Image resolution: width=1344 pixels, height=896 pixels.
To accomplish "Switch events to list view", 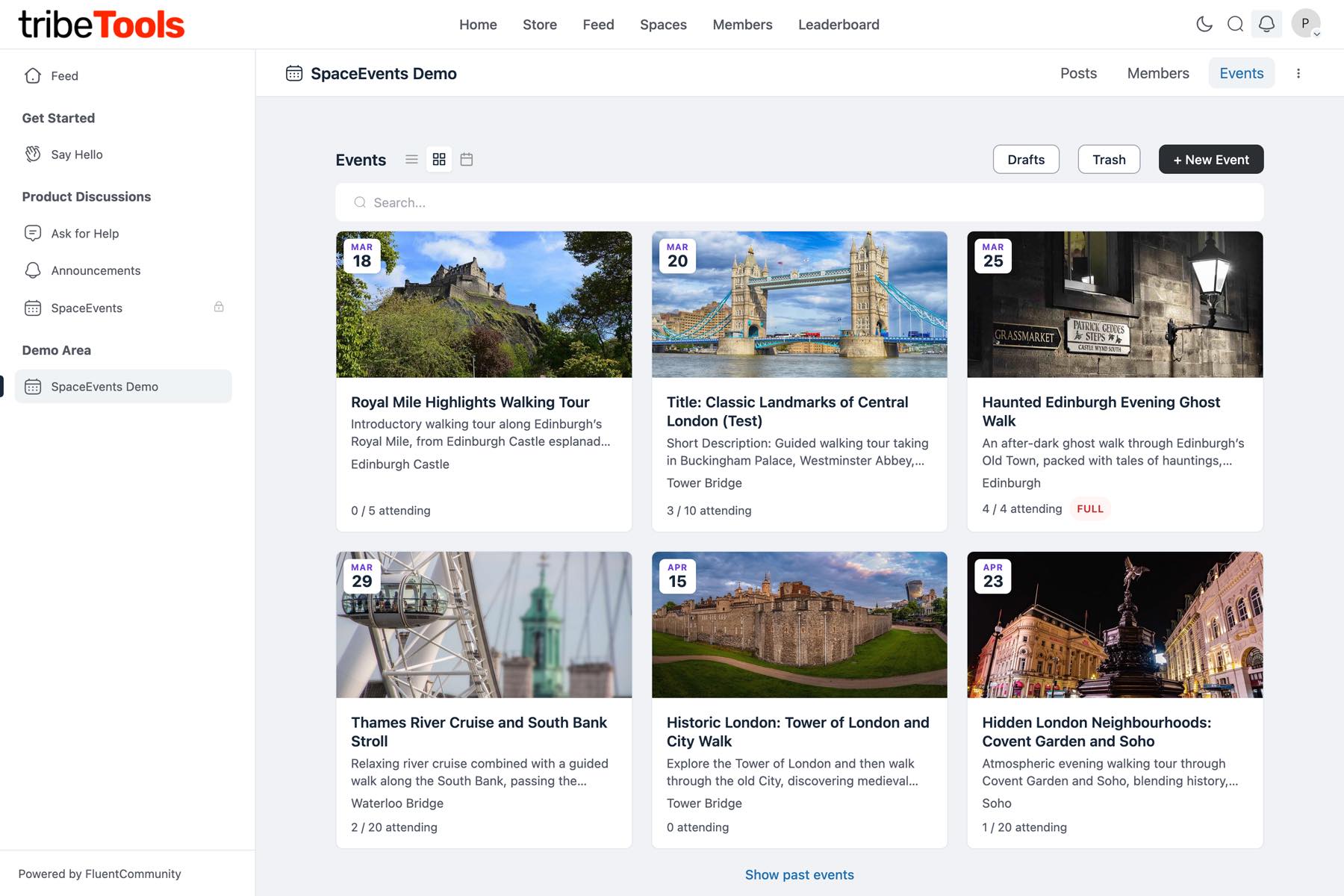I will pos(411,159).
